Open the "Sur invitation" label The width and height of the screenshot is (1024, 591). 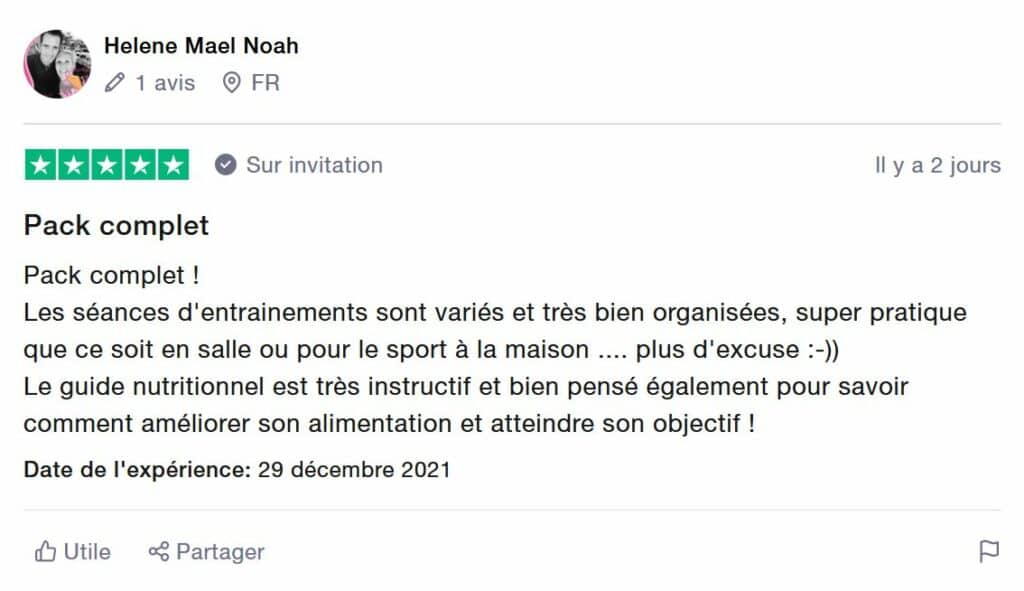(x=314, y=165)
